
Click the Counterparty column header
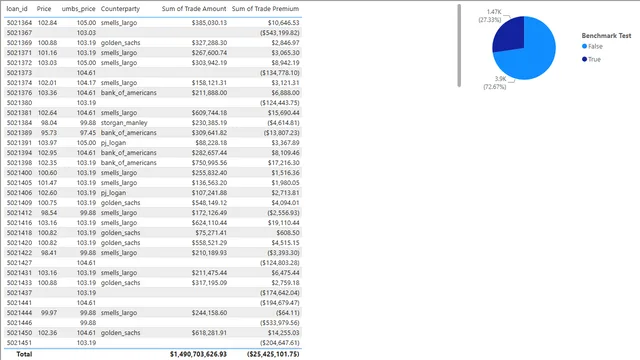pos(120,9)
